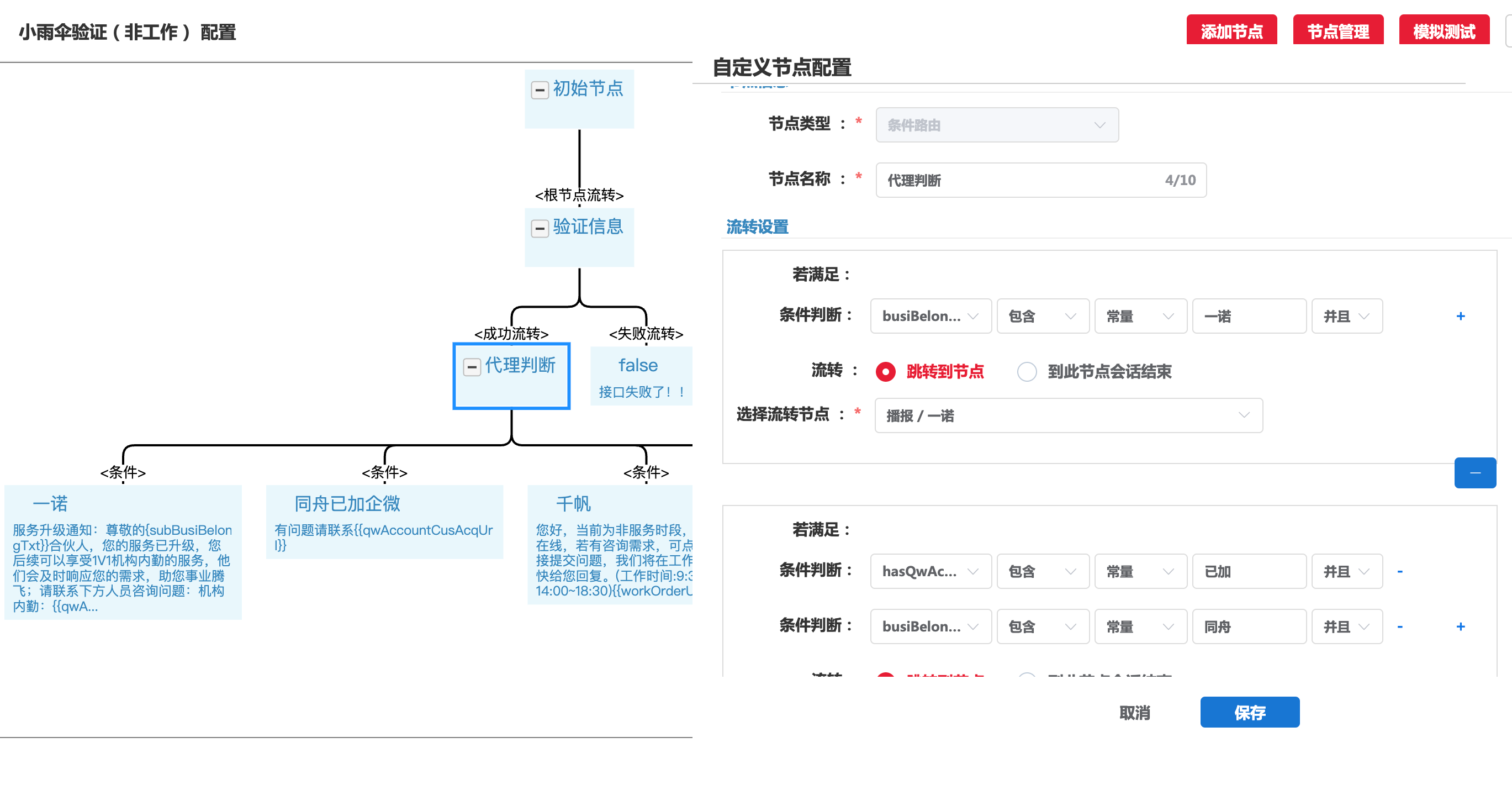Screen dimensions: 1512x790
Task: Open hasQwAc... field dropdown
Action: 931,571
